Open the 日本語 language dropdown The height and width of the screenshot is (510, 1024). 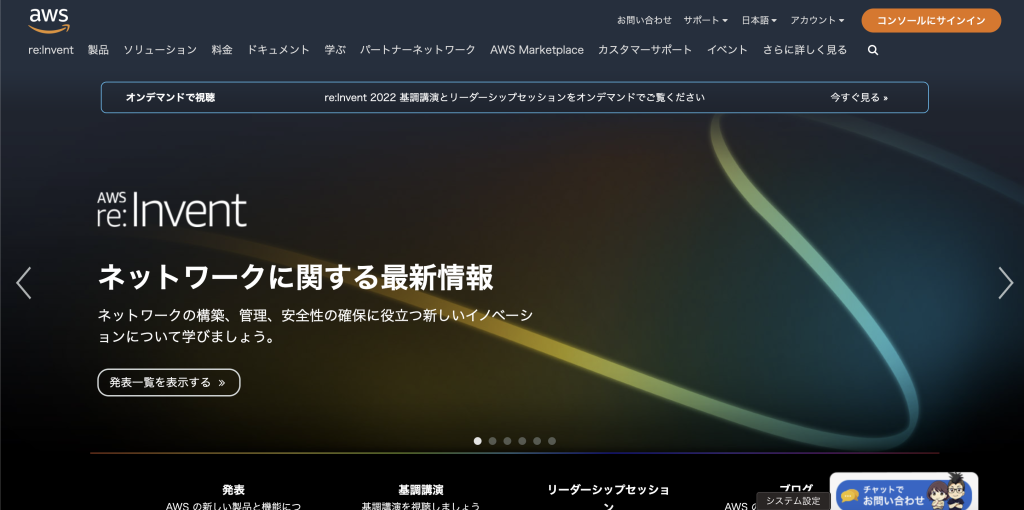pyautogui.click(x=759, y=20)
